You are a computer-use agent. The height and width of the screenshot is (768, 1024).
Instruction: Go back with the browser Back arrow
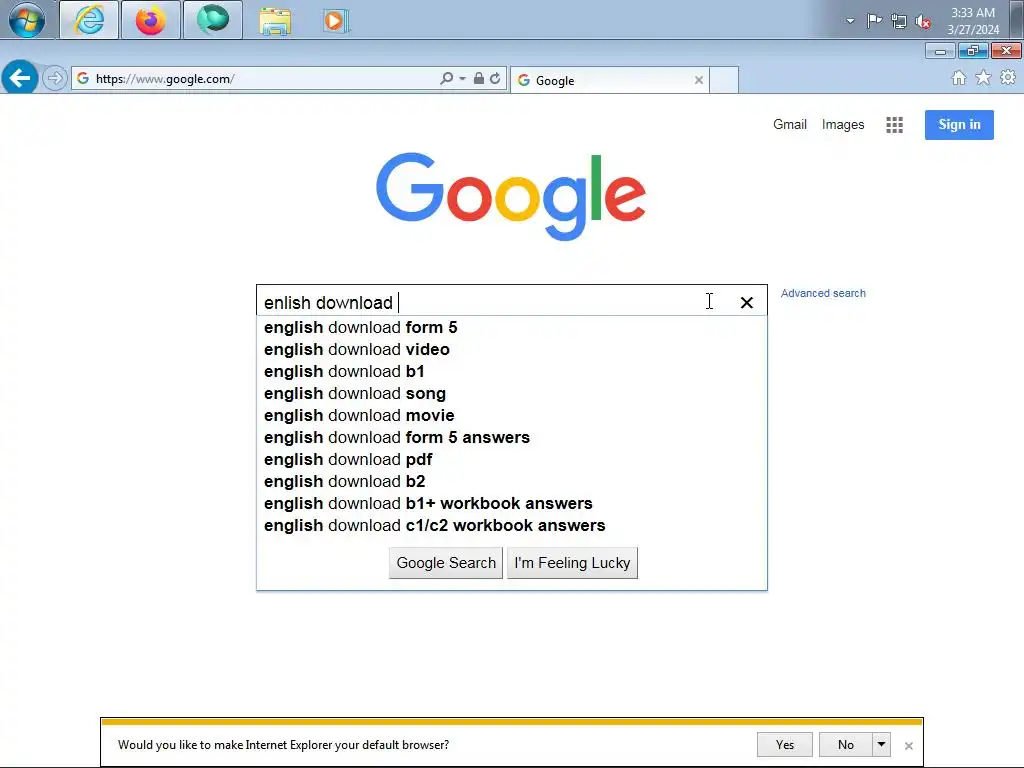click(20, 78)
